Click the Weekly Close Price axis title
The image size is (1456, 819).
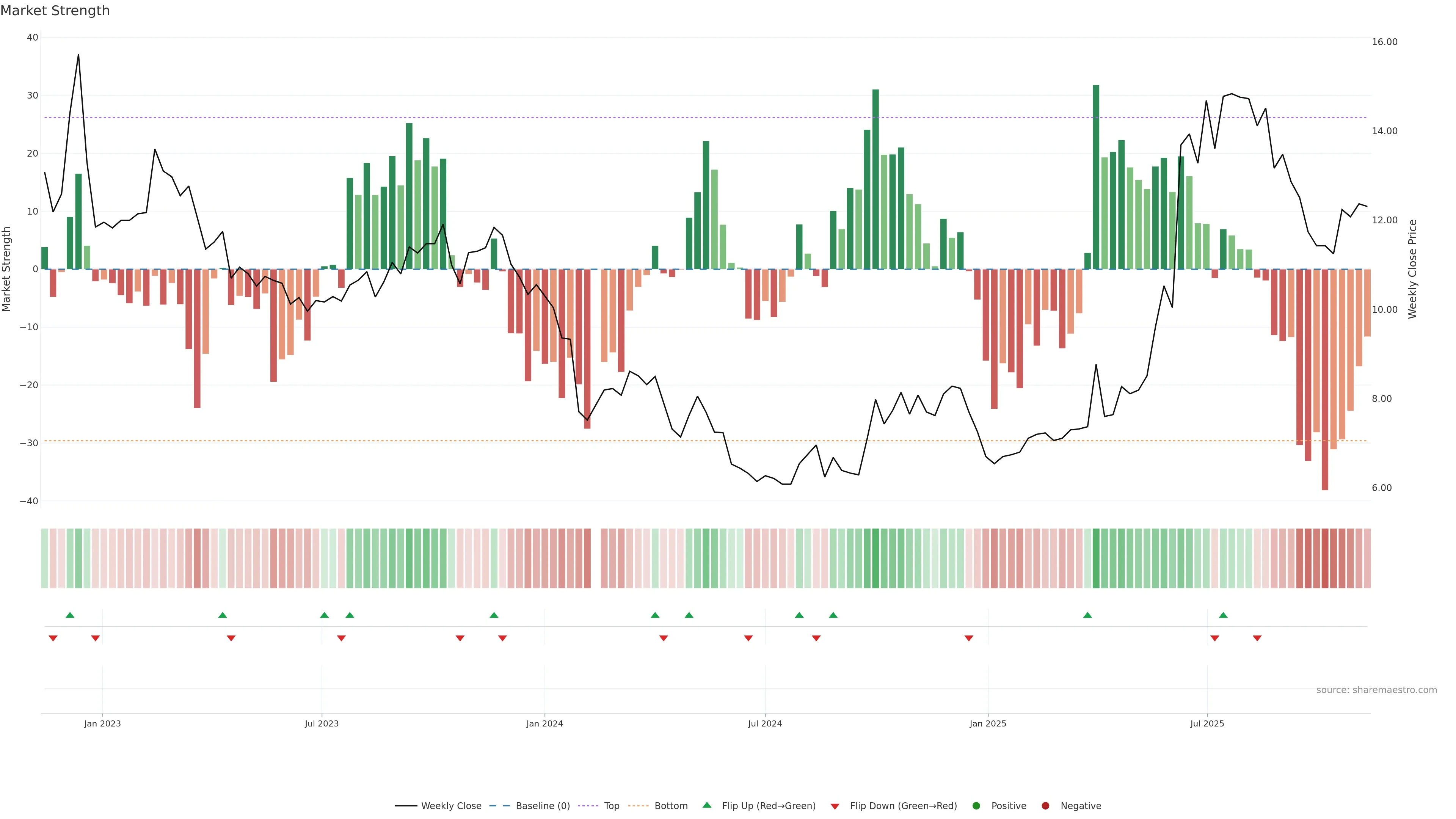point(1412,269)
